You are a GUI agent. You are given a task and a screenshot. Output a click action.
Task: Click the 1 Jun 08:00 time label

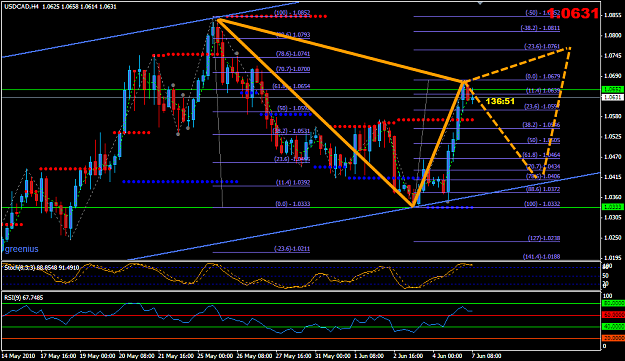369,356
